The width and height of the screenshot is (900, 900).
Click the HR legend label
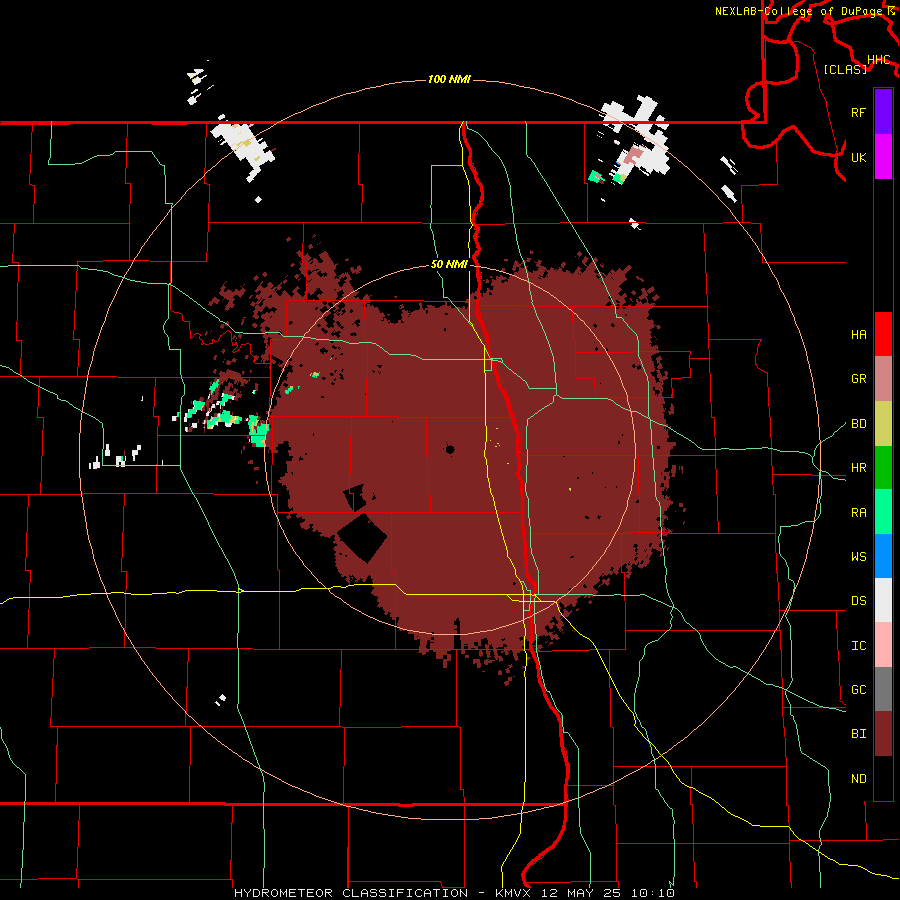[x=859, y=468]
